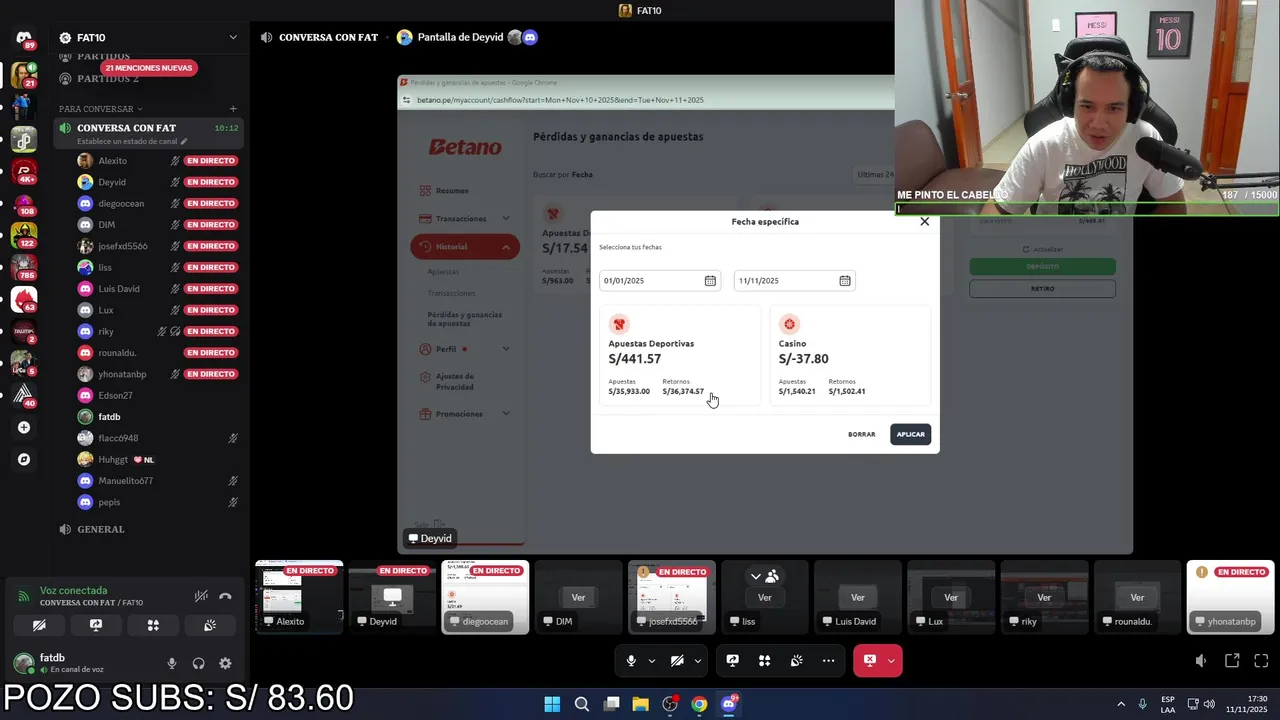The height and width of the screenshot is (720, 1280).
Task: Open Alexito stream thumbnail
Action: (299, 597)
